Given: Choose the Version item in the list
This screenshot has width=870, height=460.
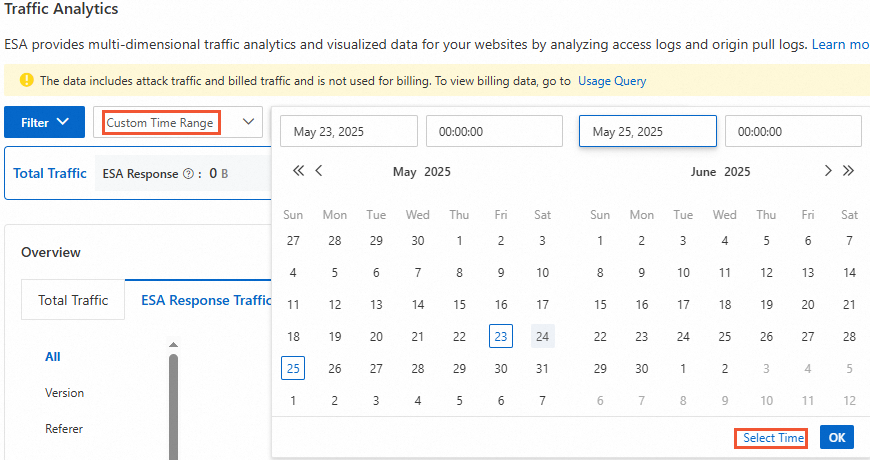Looking at the screenshot, I should pyautogui.click(x=64, y=393).
